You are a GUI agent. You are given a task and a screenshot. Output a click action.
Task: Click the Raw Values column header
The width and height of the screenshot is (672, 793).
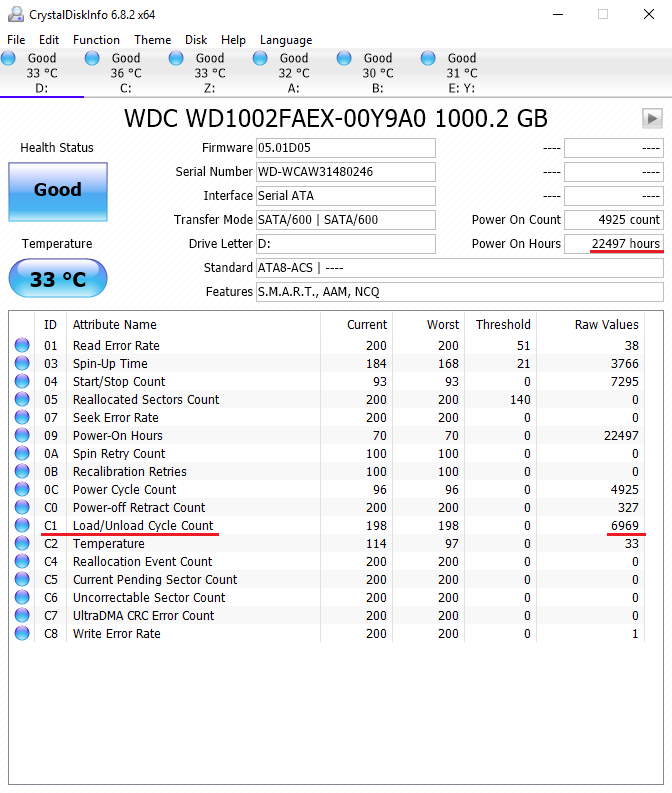[x=606, y=325]
